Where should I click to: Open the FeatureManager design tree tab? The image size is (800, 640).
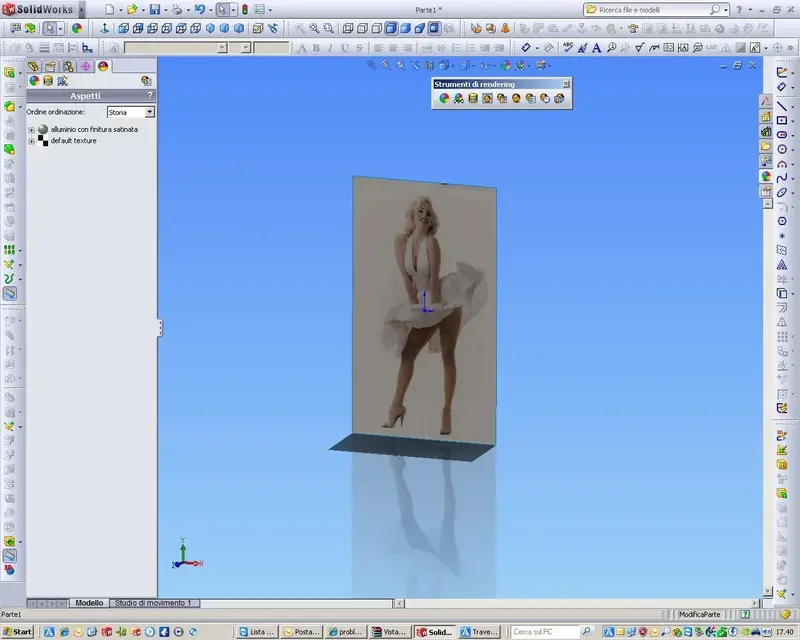[x=34, y=66]
